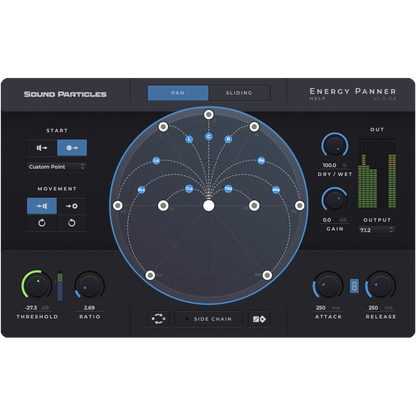
Task: Open the 7.1.2 OUTPUT format dropdown
Action: coord(377,230)
